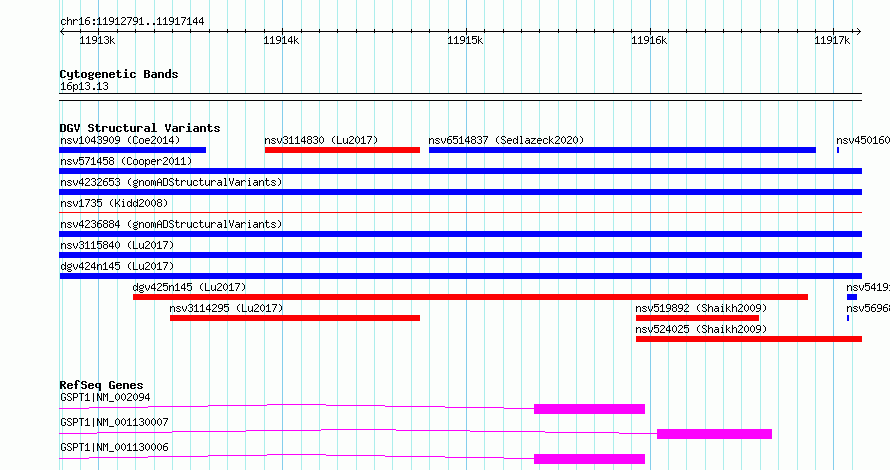
Task: Click the RefSeq Genes track title
Action: (x=101, y=385)
